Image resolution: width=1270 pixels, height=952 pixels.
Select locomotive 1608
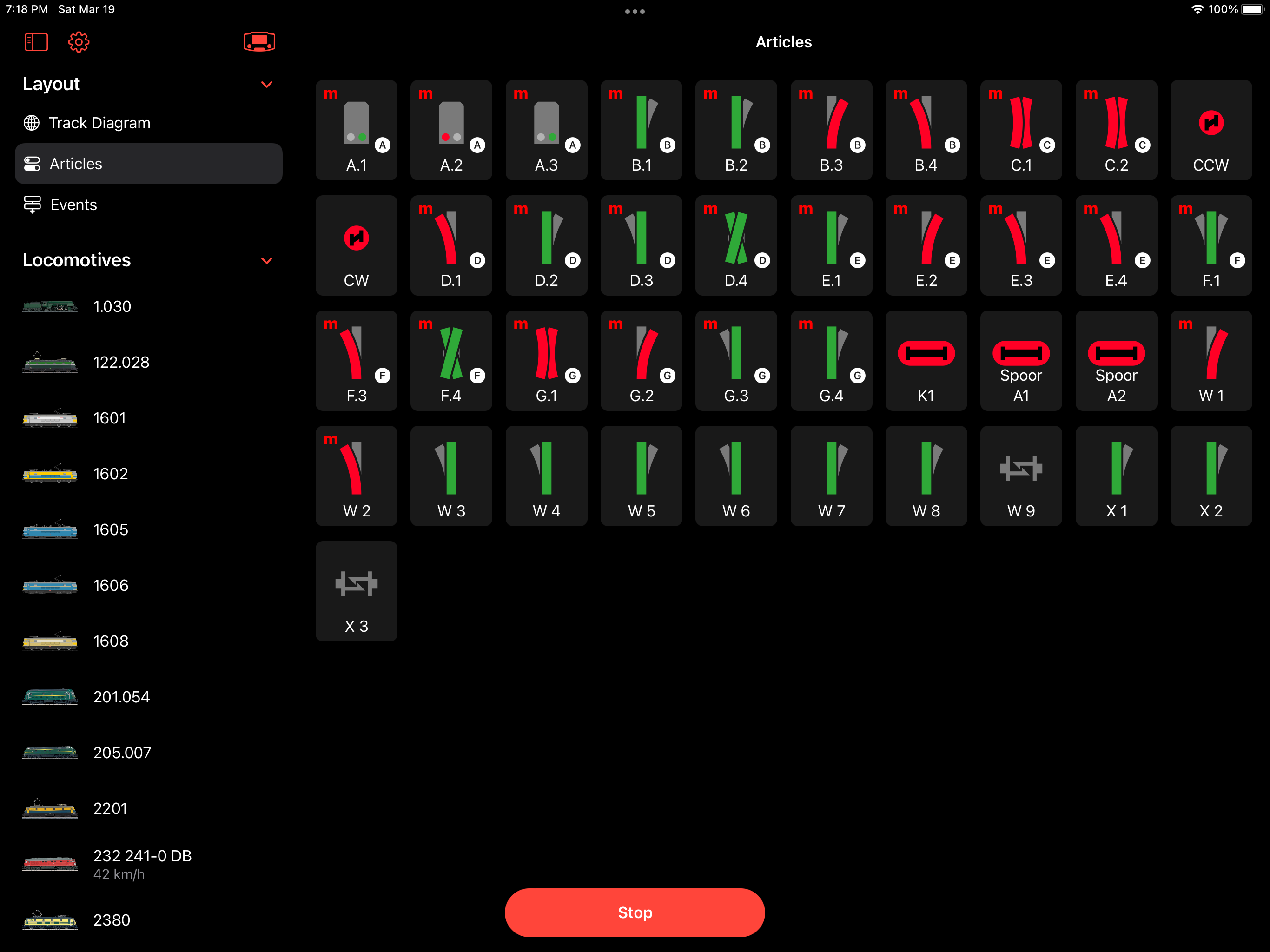[x=149, y=641]
